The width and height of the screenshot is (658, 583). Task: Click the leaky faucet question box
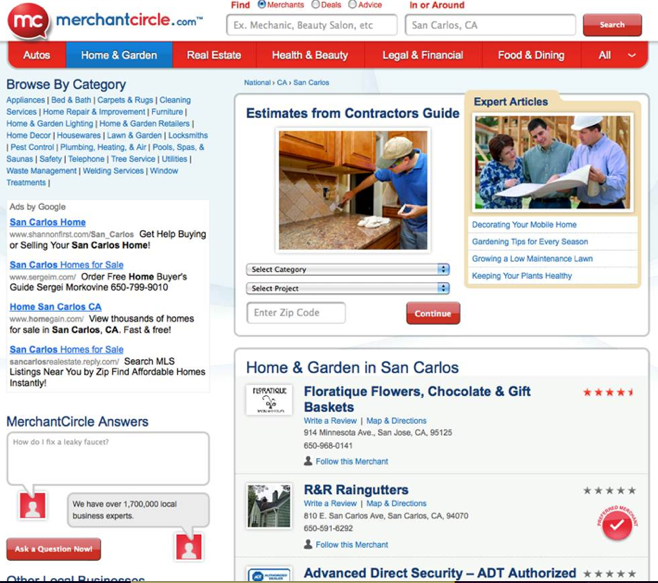click(x=108, y=458)
